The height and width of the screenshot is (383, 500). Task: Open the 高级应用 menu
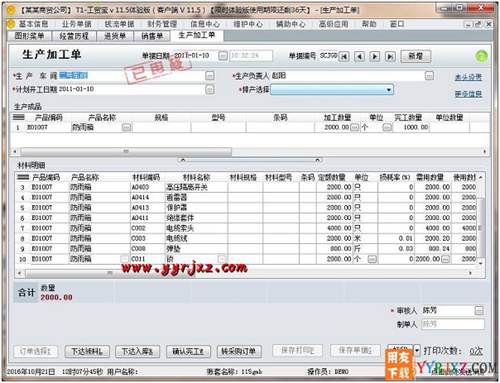coord(334,24)
